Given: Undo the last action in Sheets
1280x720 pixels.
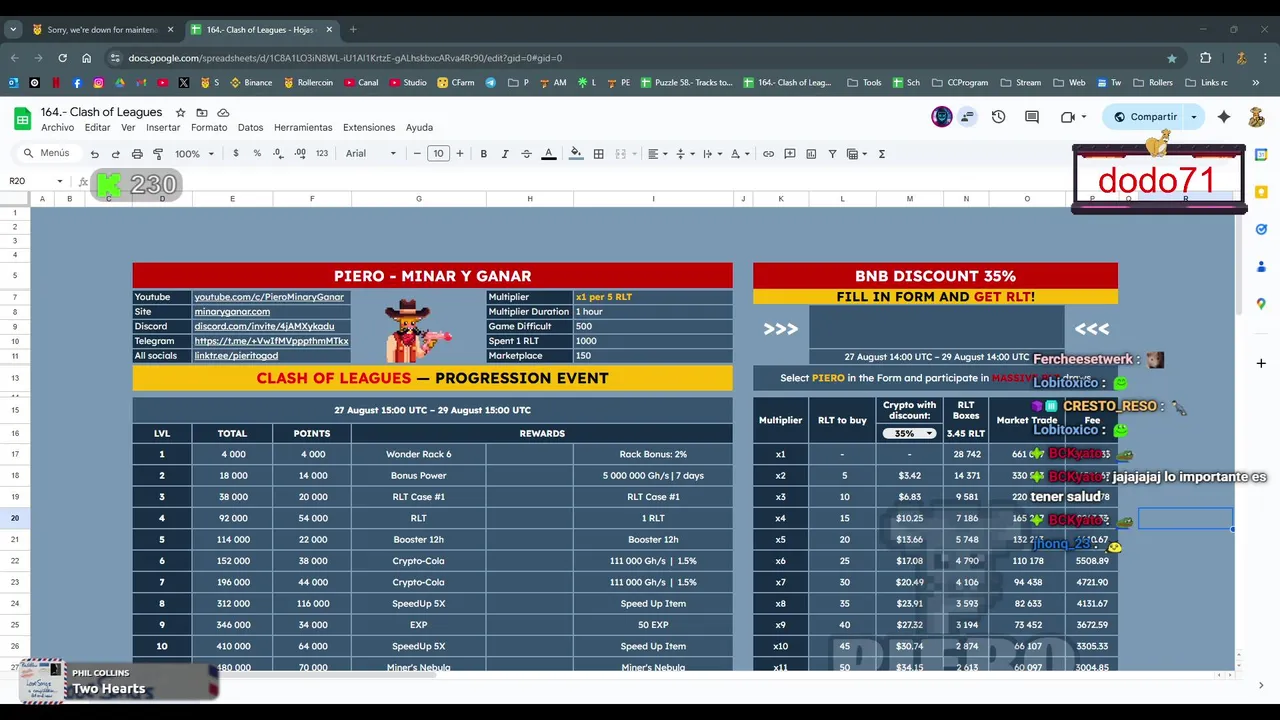Looking at the screenshot, I should [94, 154].
